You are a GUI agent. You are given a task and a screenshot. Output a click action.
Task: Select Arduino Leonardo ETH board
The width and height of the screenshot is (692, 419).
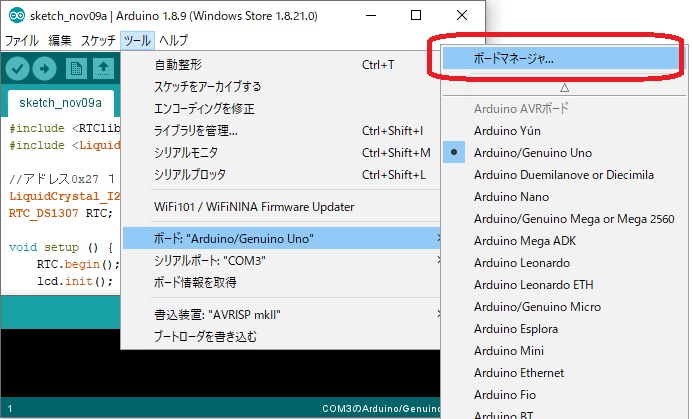tap(564, 285)
